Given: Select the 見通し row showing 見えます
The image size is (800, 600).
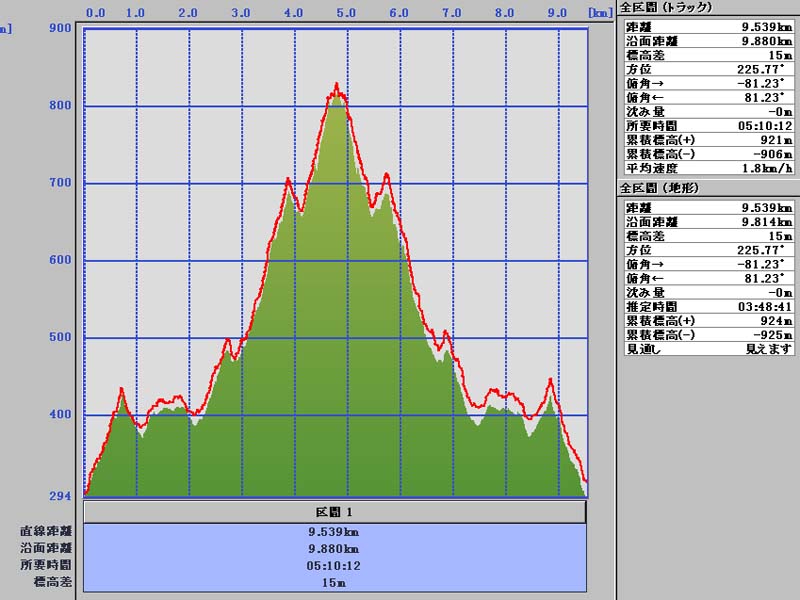Looking at the screenshot, I should [708, 349].
